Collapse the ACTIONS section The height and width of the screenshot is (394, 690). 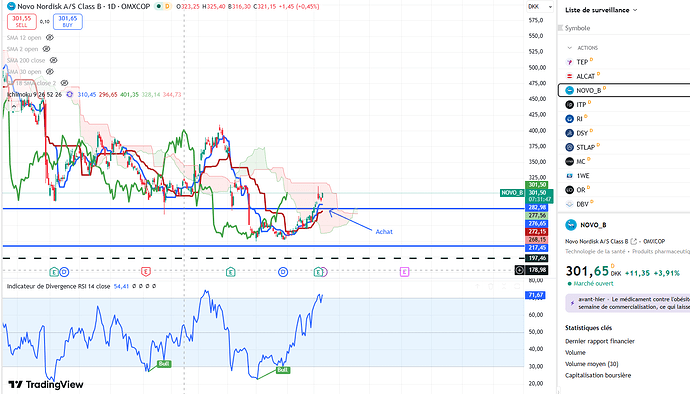(x=570, y=48)
